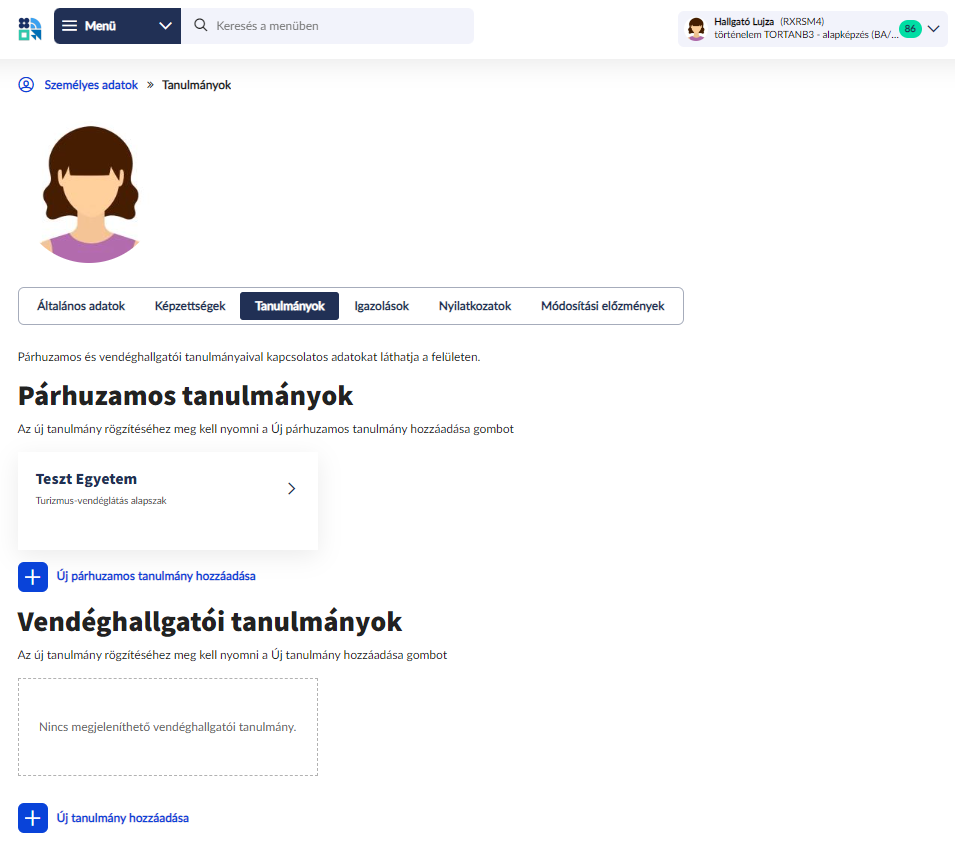Open the Igazolások tab
Viewport: 955px width, 843px height.
point(381,306)
